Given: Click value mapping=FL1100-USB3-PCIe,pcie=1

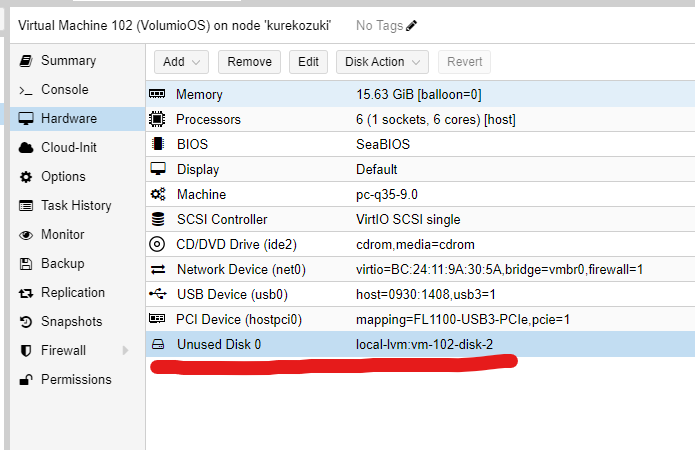Looking at the screenshot, I should click(x=463, y=320).
